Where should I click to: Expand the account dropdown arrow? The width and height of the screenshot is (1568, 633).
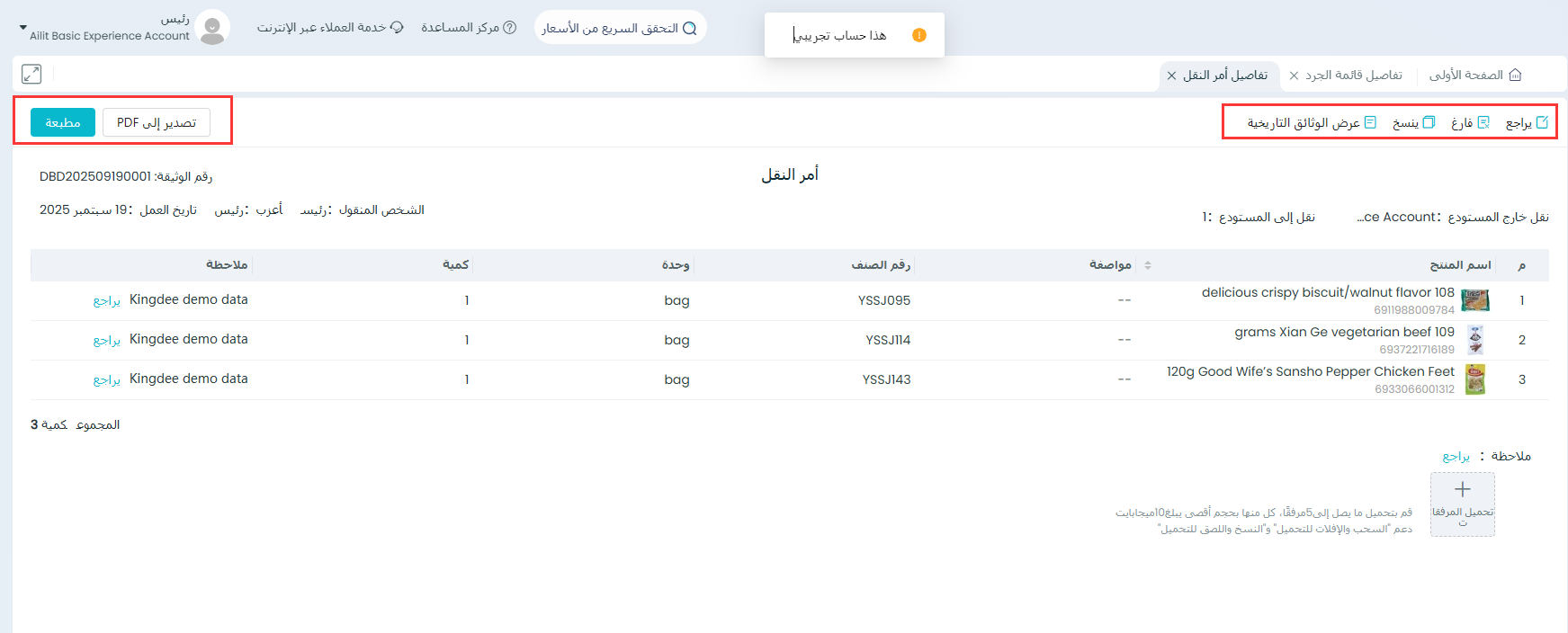pyautogui.click(x=23, y=28)
